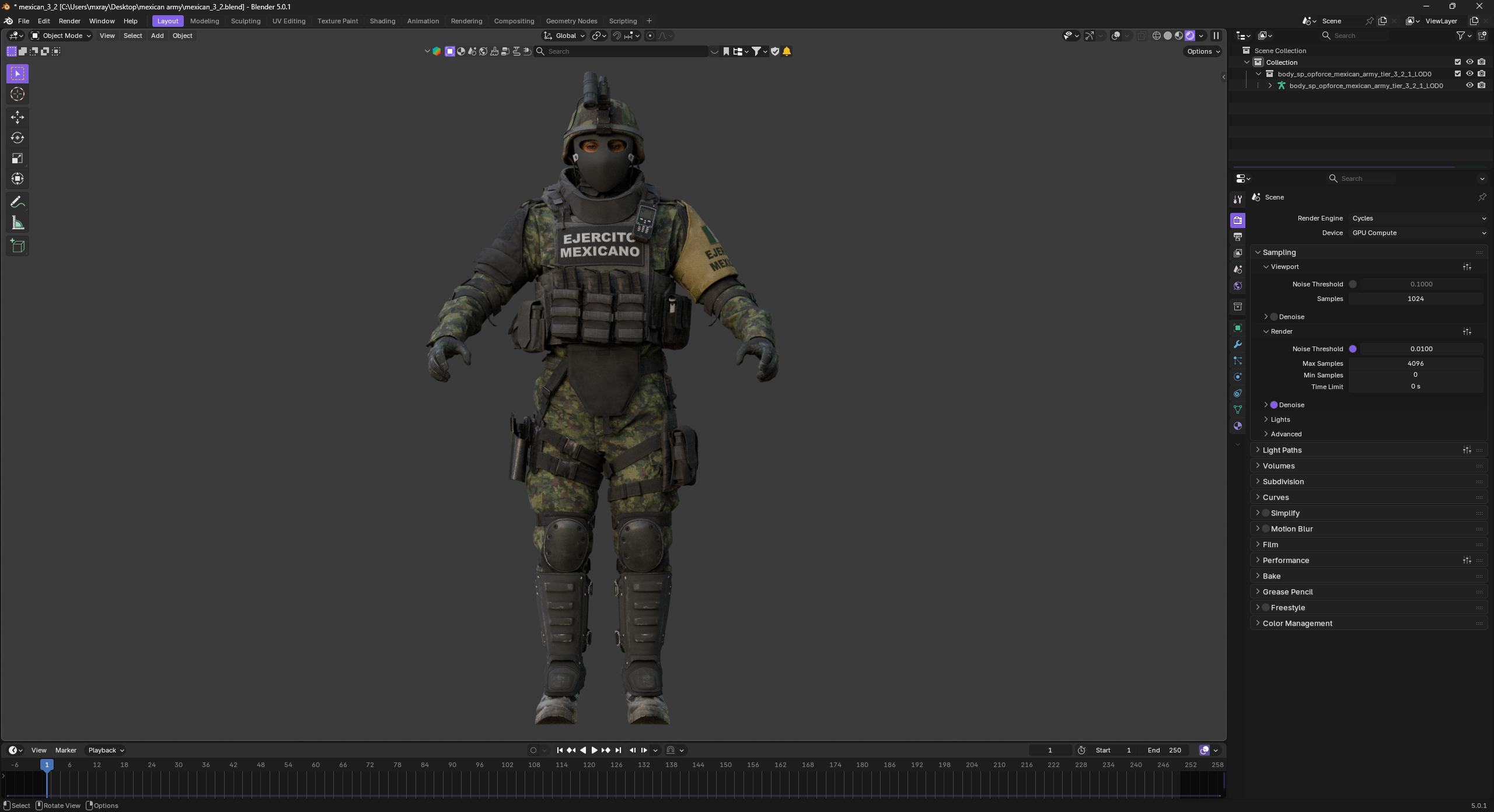Open the Tool properties tab

pos(1238,199)
